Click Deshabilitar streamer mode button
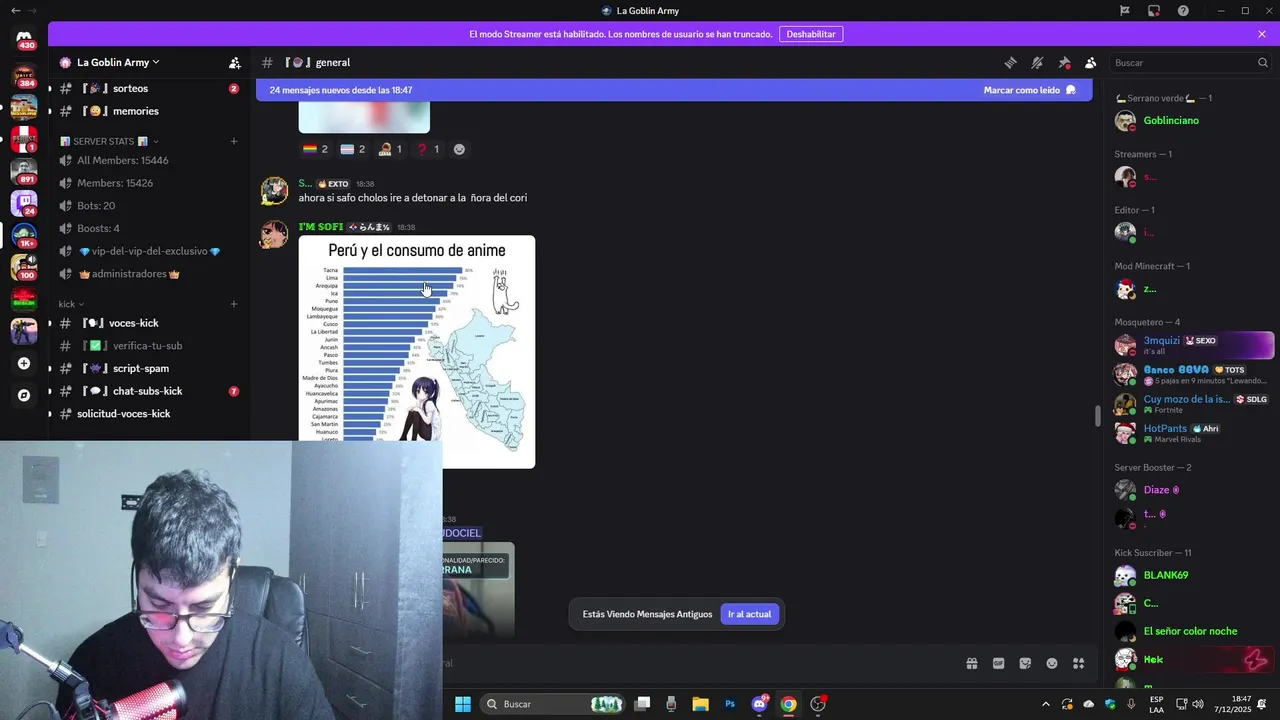 [811, 34]
